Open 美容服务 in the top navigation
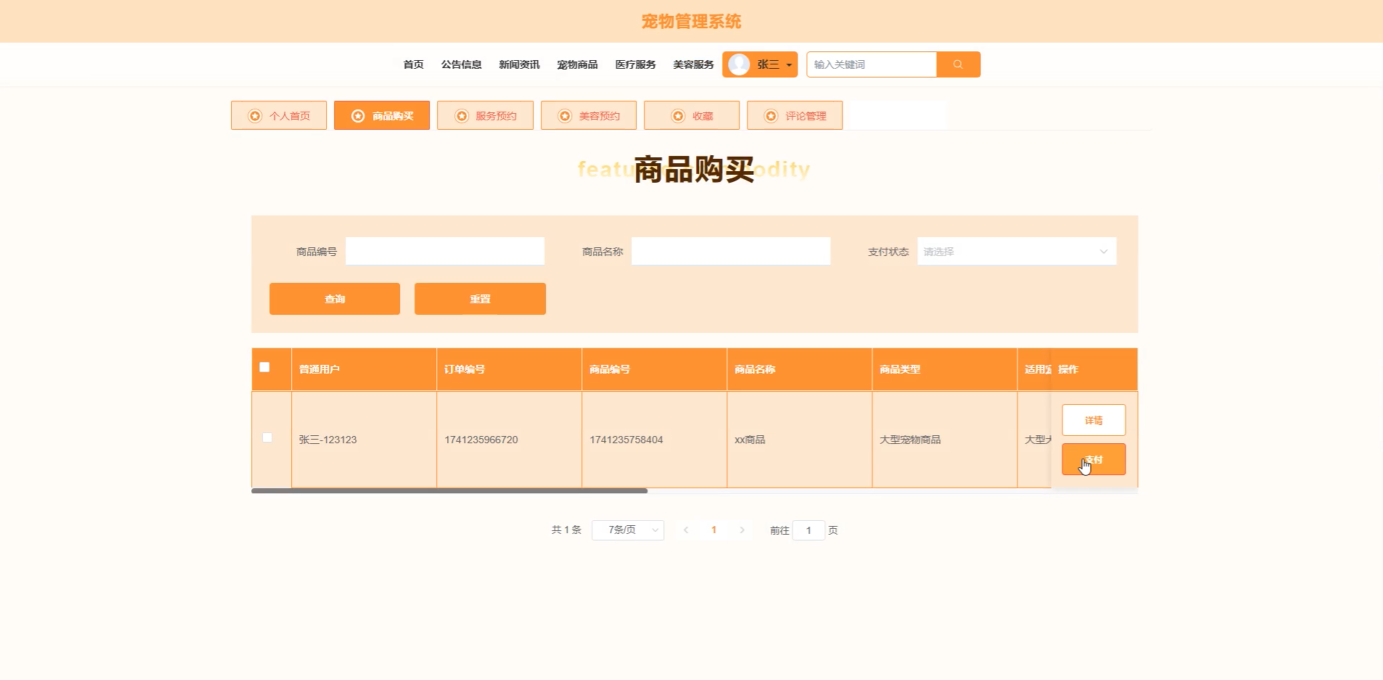The width and height of the screenshot is (1383, 680). pyautogui.click(x=693, y=64)
